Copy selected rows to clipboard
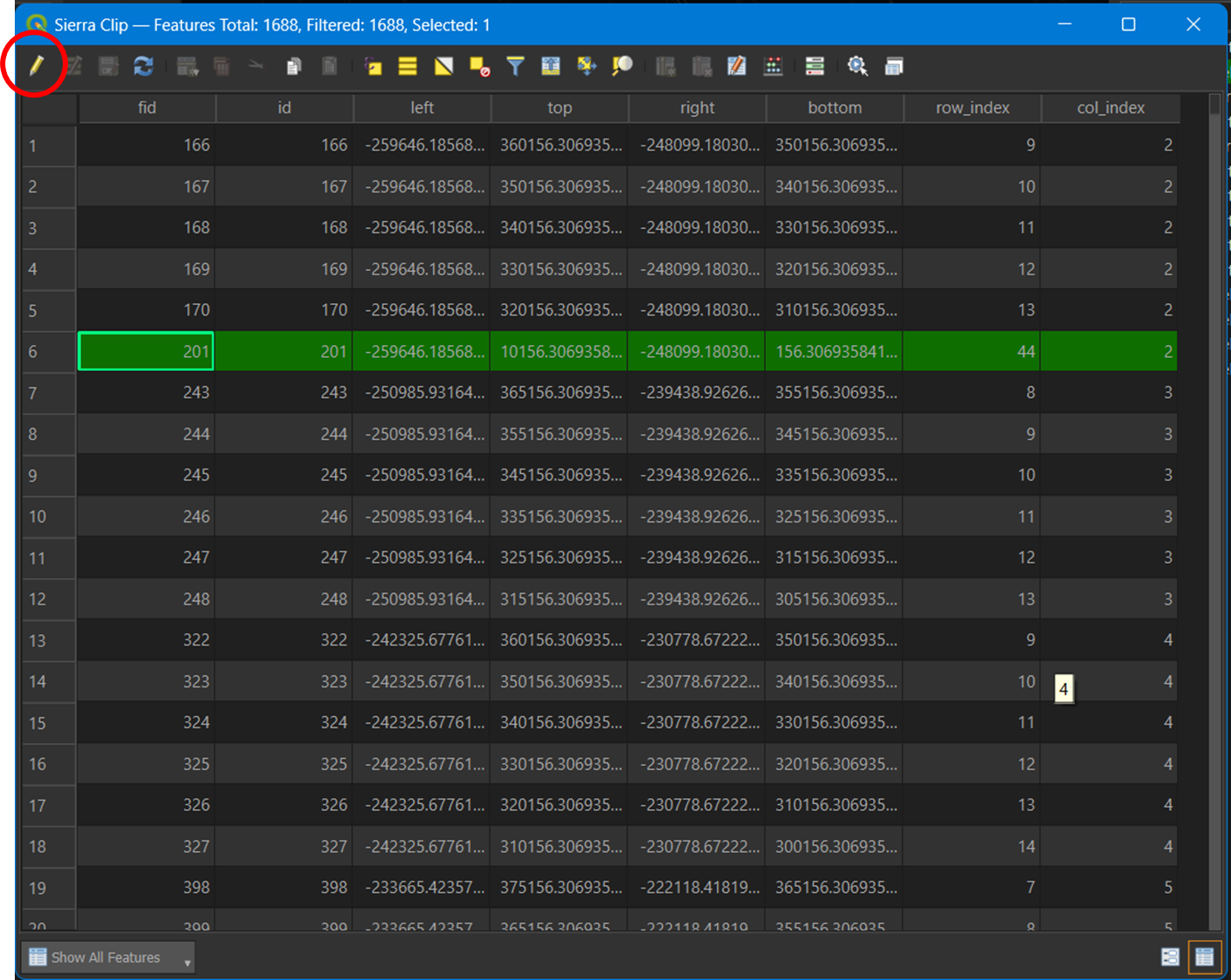 tap(294, 66)
